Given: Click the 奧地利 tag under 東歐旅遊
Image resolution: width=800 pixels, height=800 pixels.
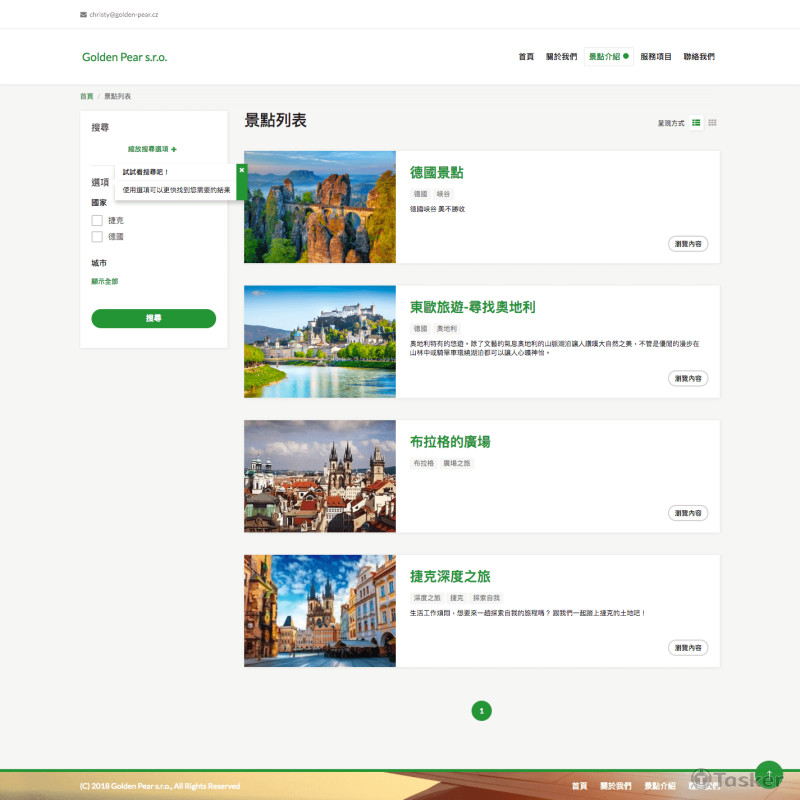Looking at the screenshot, I should point(446,328).
